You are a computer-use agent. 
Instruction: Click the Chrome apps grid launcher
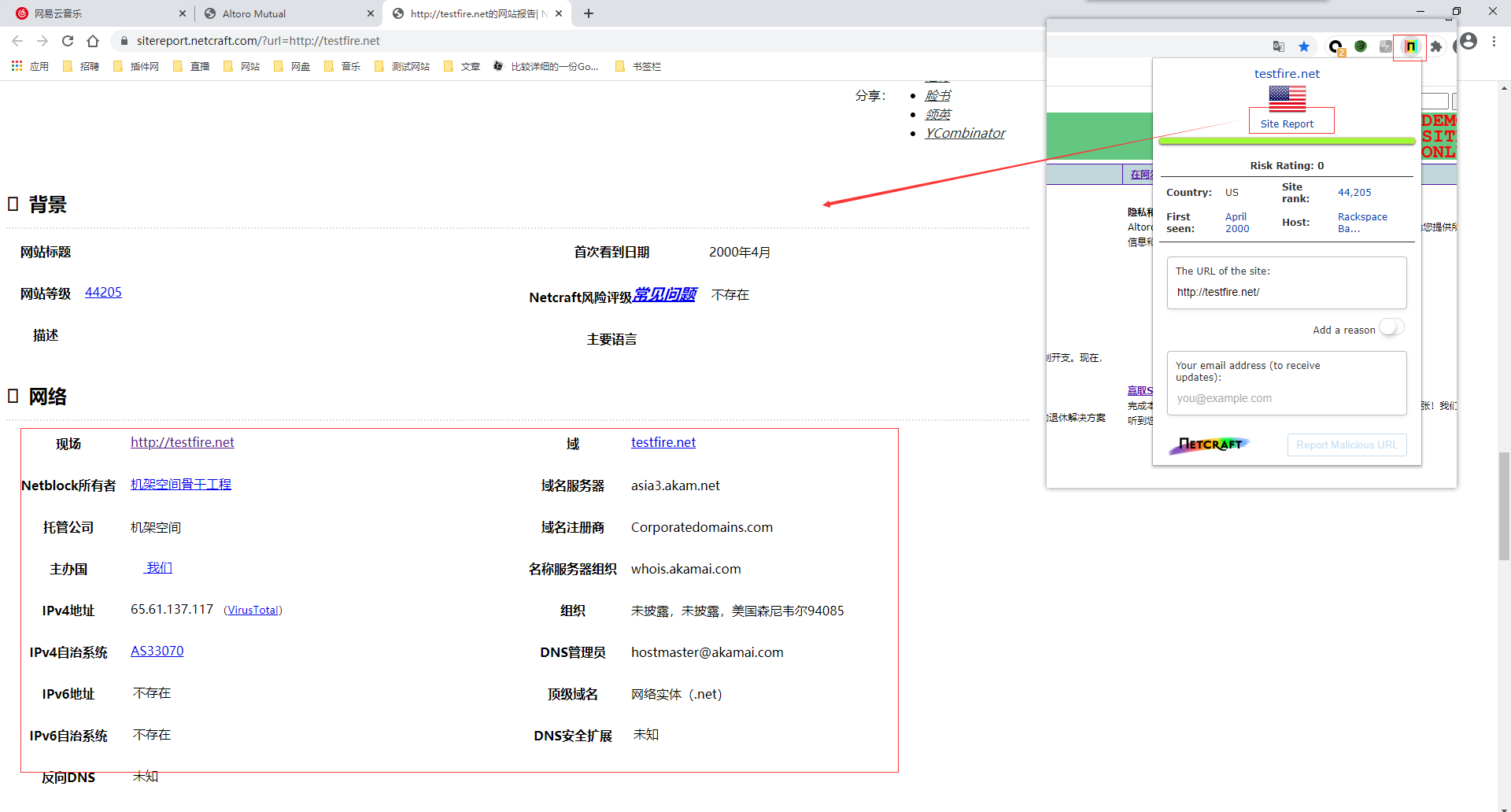point(17,66)
